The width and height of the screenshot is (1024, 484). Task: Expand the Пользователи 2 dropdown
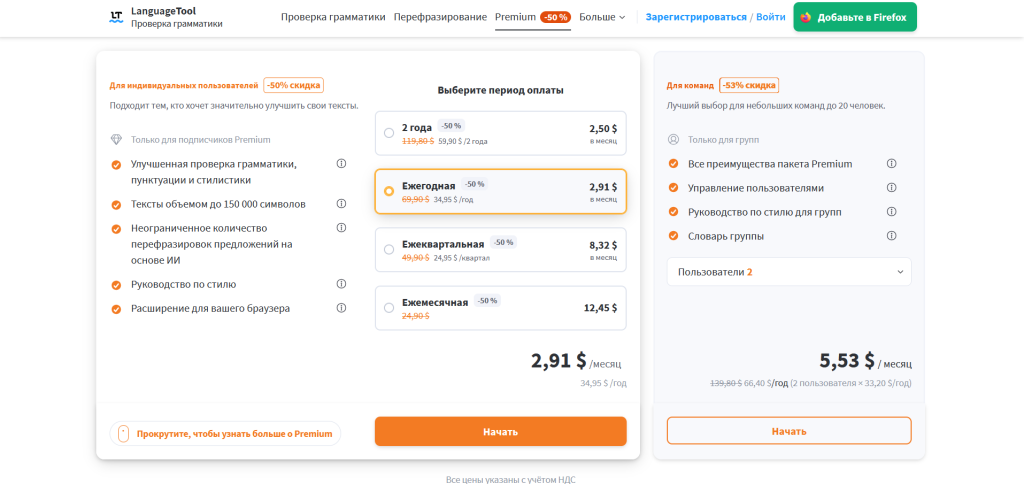(x=789, y=272)
